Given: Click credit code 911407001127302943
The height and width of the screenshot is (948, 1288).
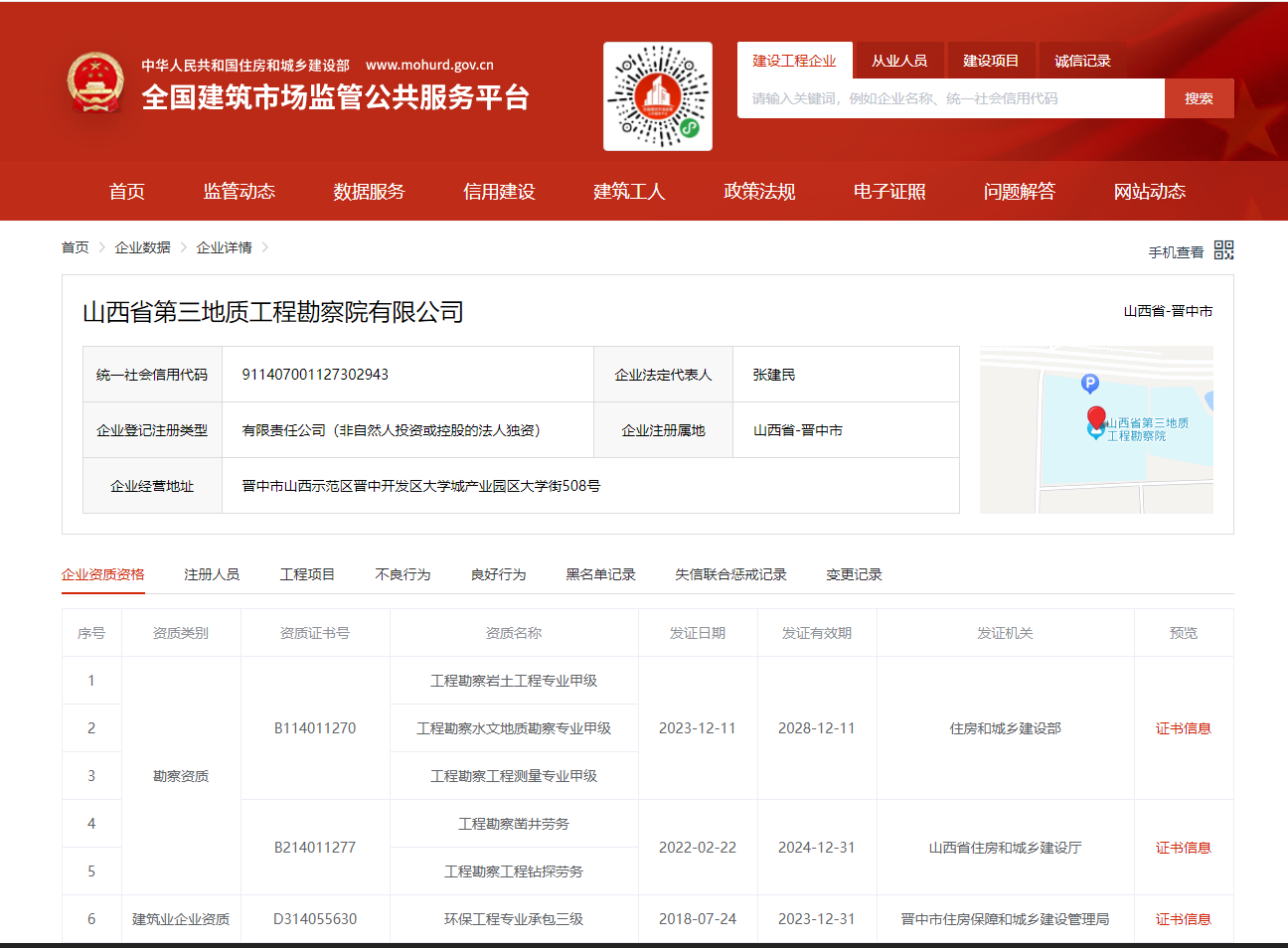Looking at the screenshot, I should 315,375.
